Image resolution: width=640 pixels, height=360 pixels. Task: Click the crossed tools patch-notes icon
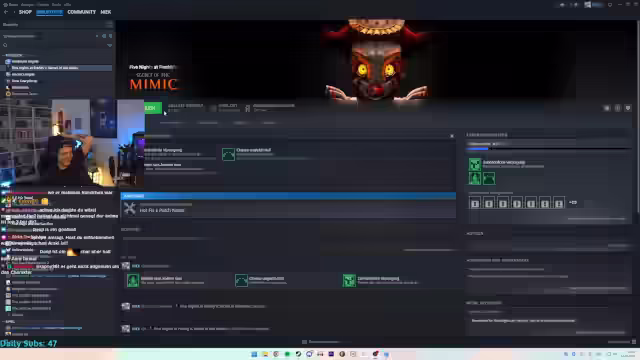(130, 208)
